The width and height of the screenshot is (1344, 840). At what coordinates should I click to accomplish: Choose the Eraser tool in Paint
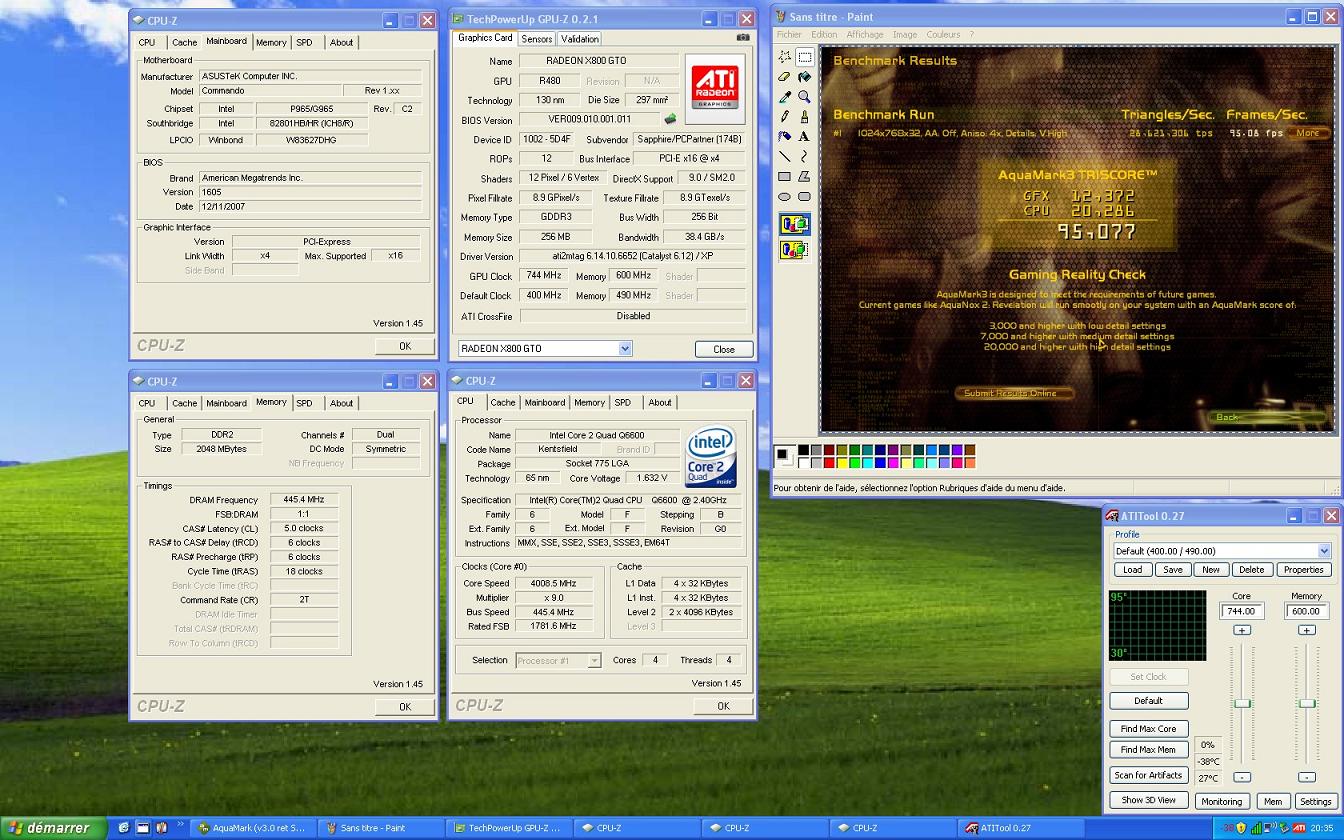785,77
